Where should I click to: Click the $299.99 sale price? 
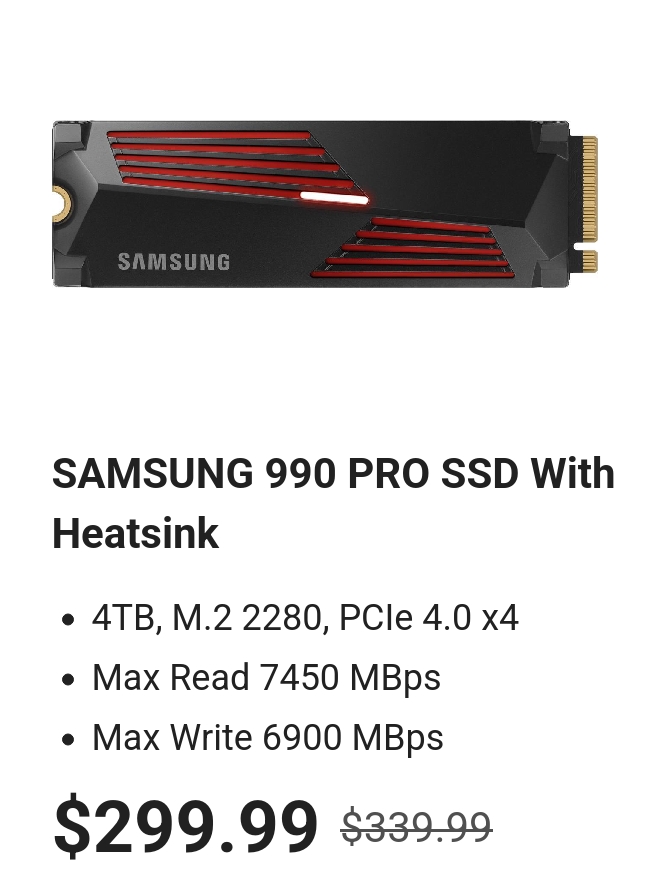(x=185, y=825)
